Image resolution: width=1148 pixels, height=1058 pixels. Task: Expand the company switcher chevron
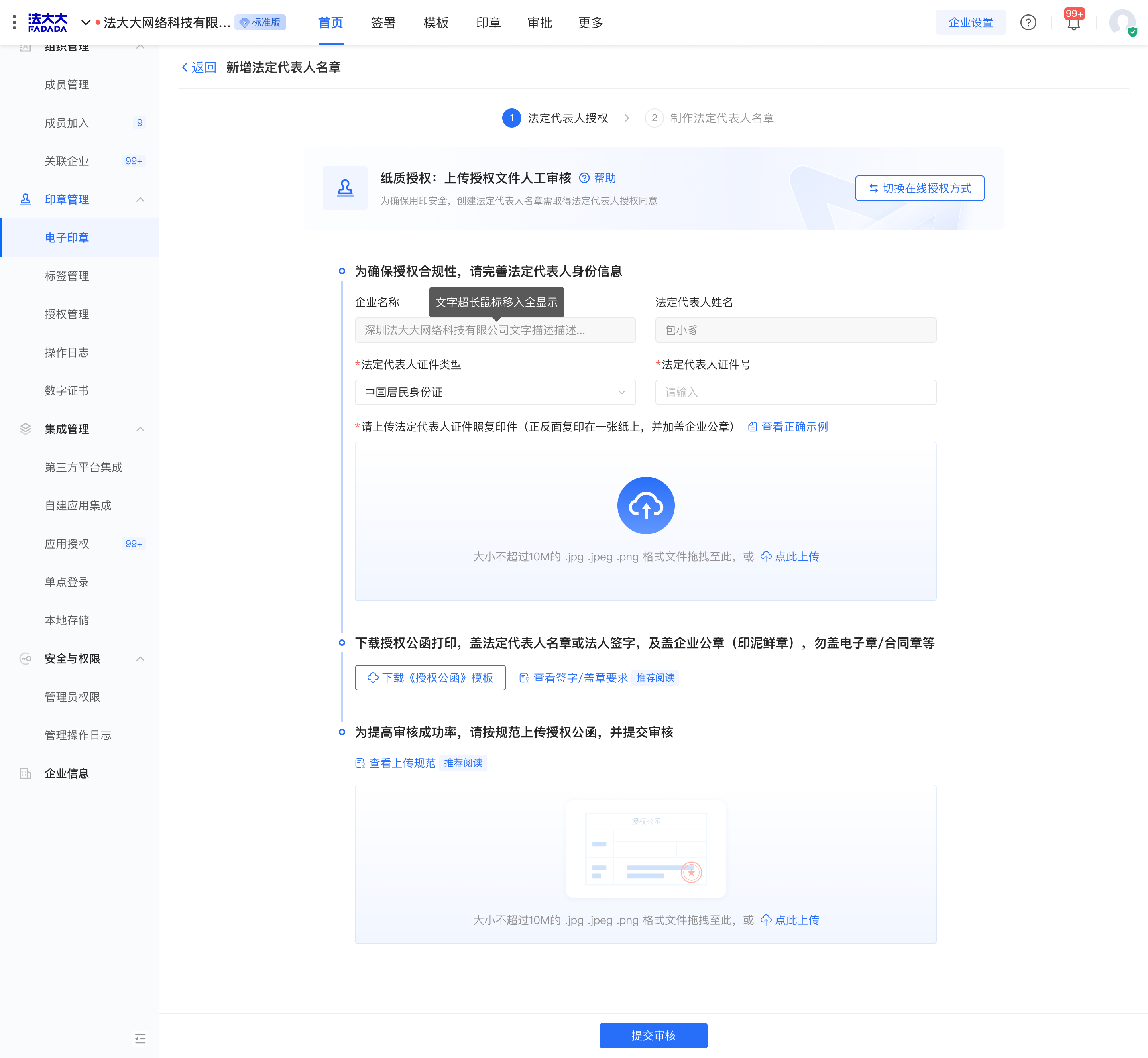point(86,22)
